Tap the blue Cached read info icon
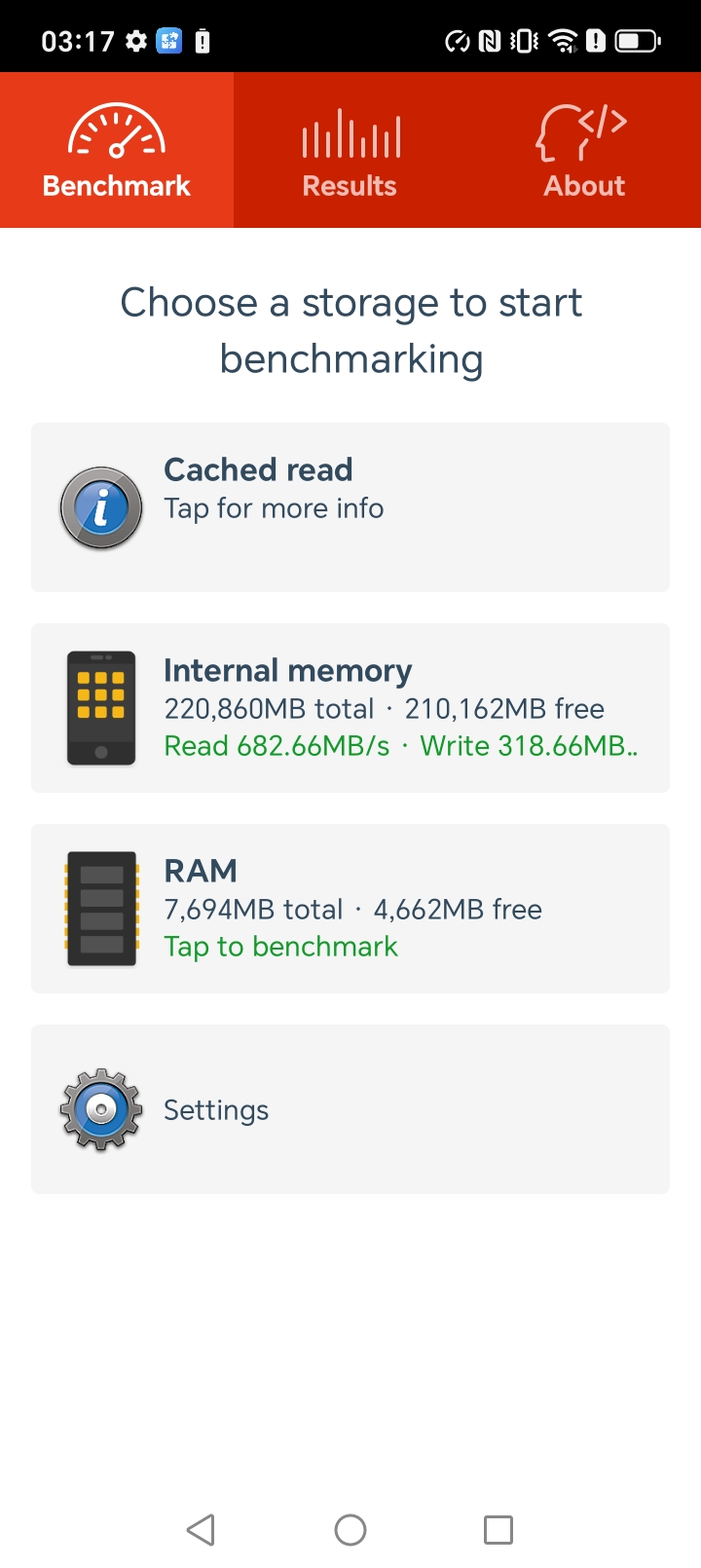701x1568 pixels. click(x=101, y=507)
